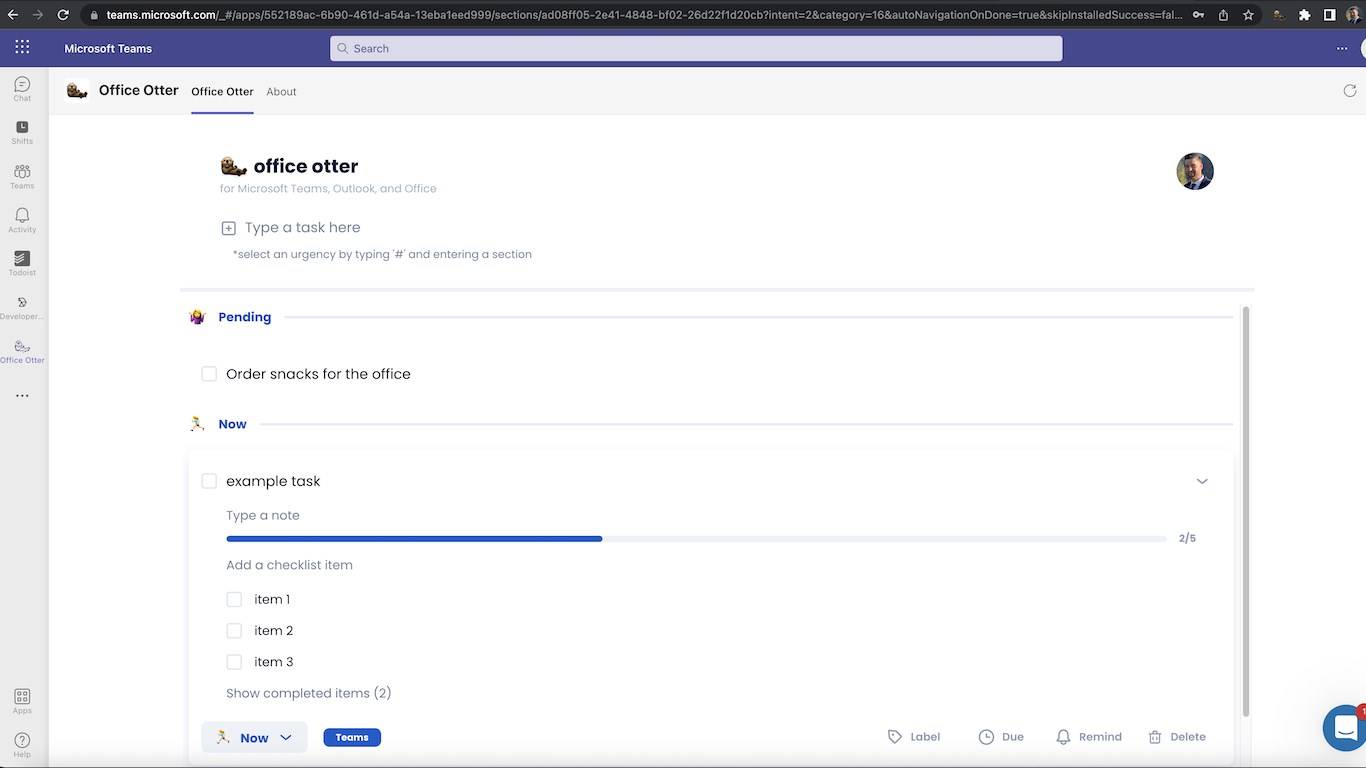Open the Microsoft Teams app launcher grid
This screenshot has width=1366, height=768.
[22, 48]
